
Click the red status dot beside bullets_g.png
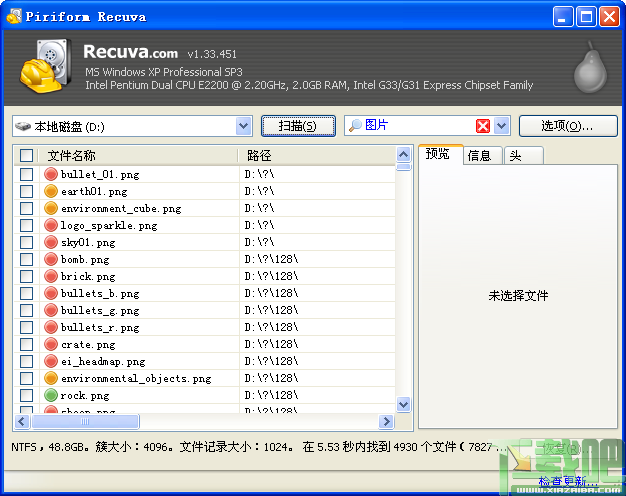[51, 310]
